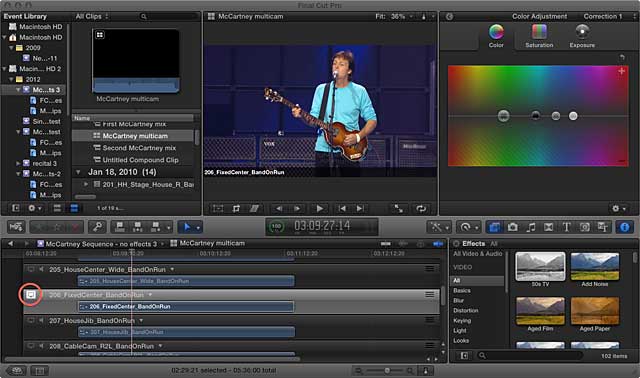The height and width of the screenshot is (378, 640).
Task: Select the Keying effects category
Action: pos(462,320)
